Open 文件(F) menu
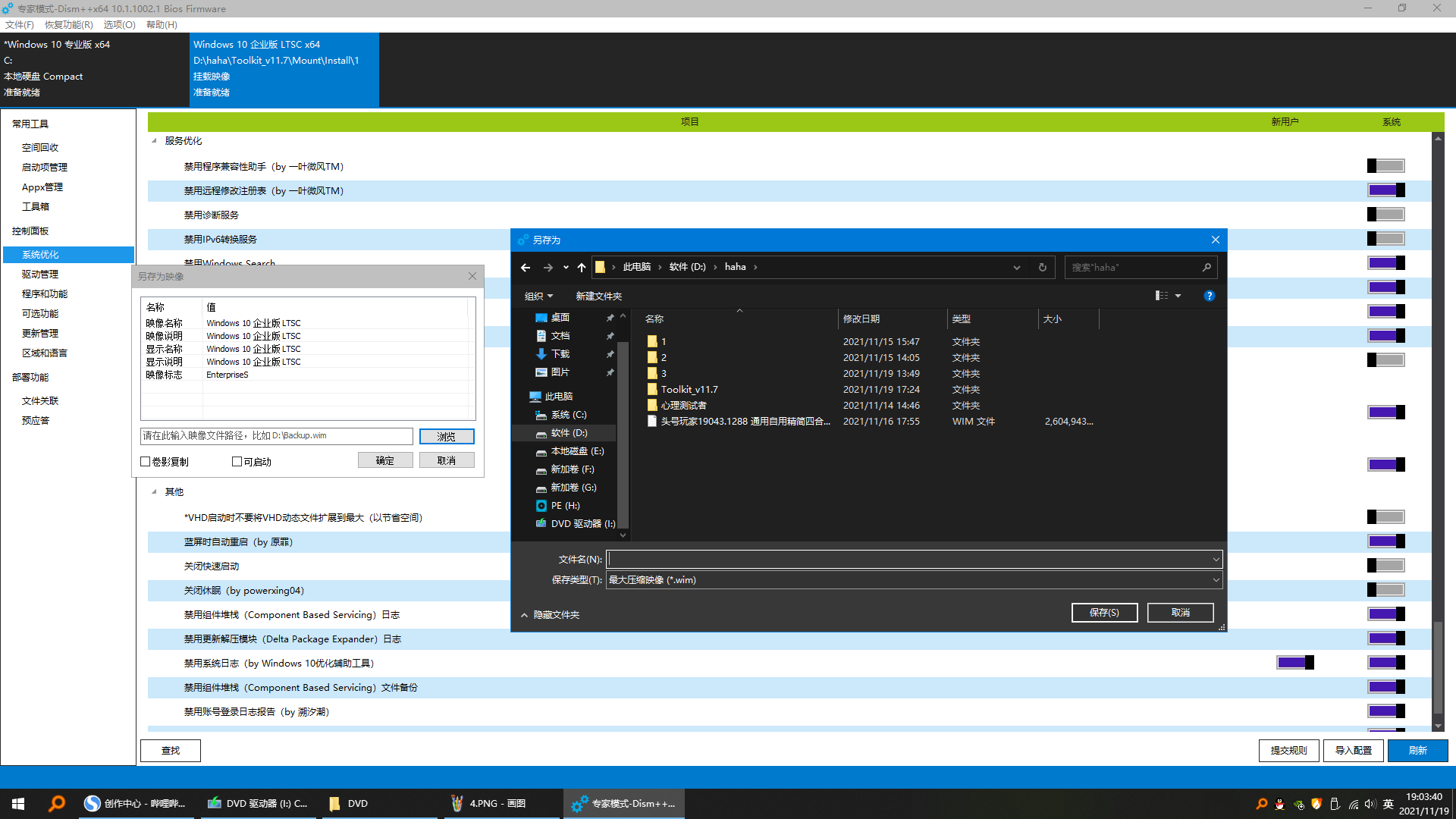The image size is (1456, 819). (20, 25)
